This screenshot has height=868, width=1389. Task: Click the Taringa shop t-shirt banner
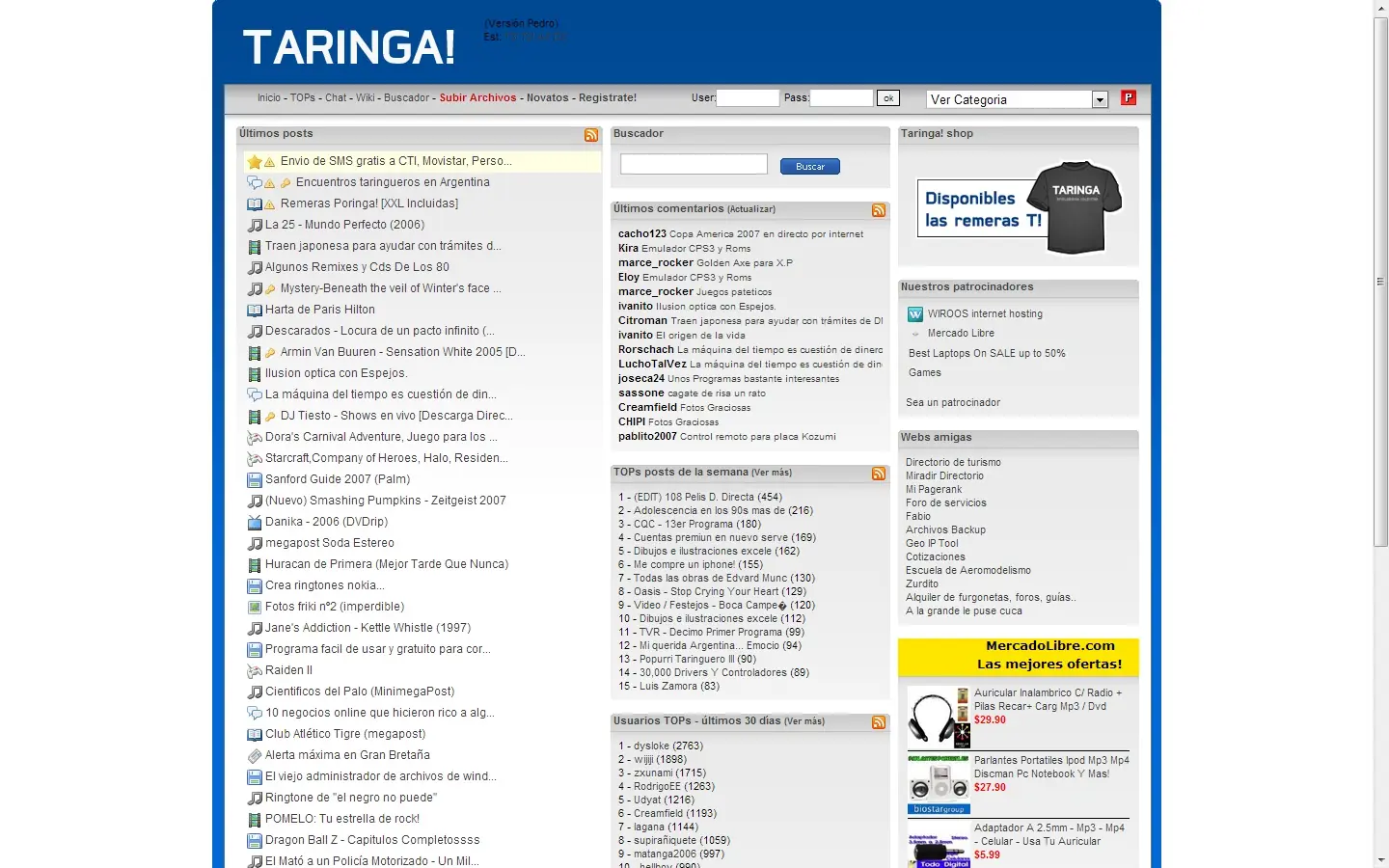tap(1020, 207)
